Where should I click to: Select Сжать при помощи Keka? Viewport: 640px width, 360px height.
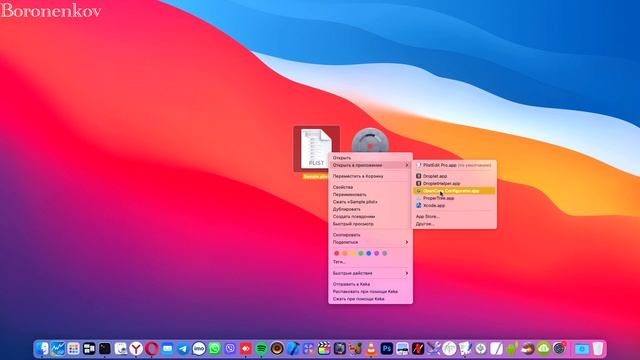[x=370, y=299]
